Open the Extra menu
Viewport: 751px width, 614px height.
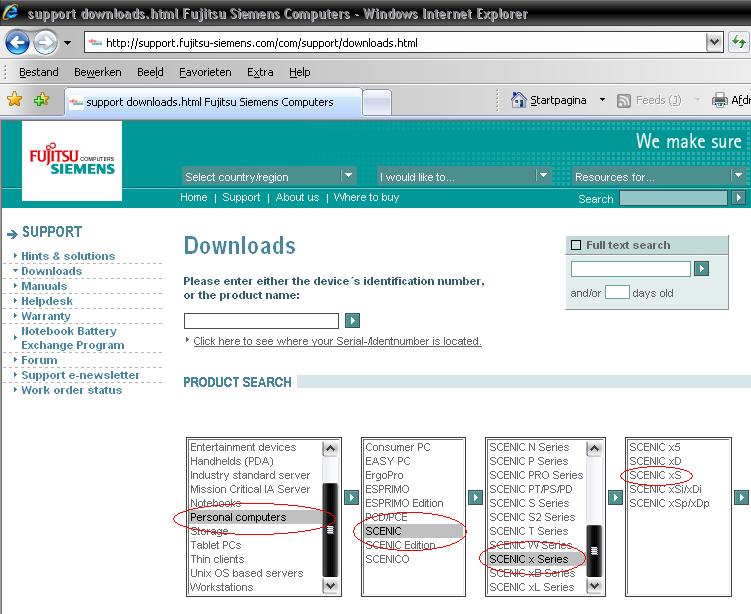pos(260,72)
